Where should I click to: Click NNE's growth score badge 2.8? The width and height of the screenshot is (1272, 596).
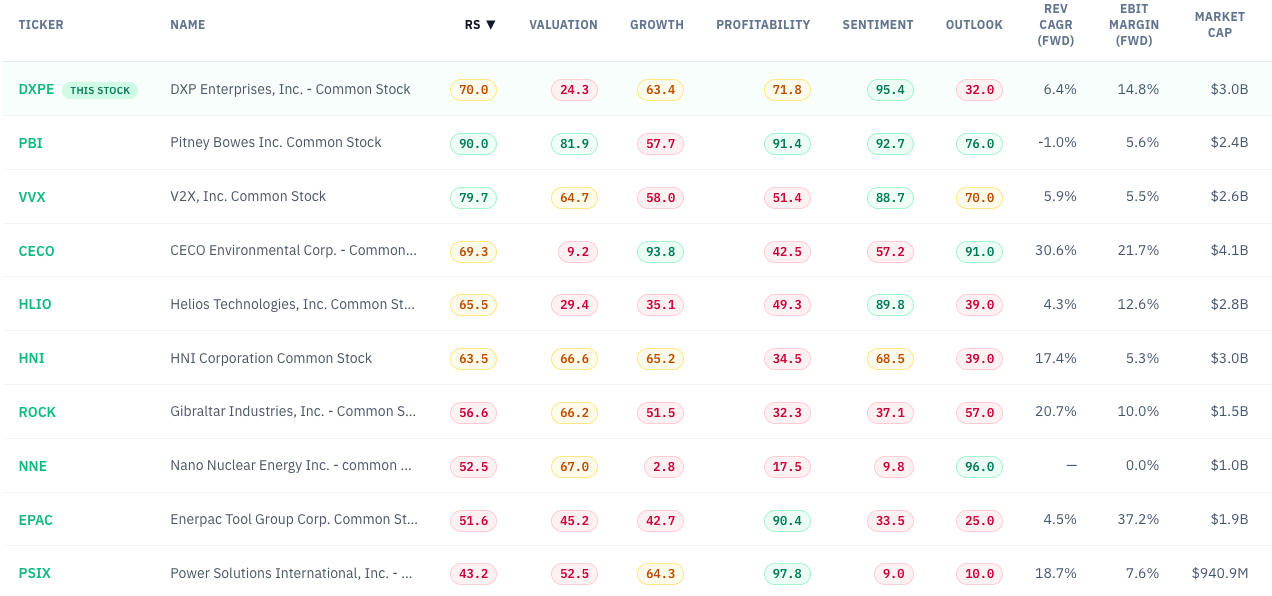664,467
